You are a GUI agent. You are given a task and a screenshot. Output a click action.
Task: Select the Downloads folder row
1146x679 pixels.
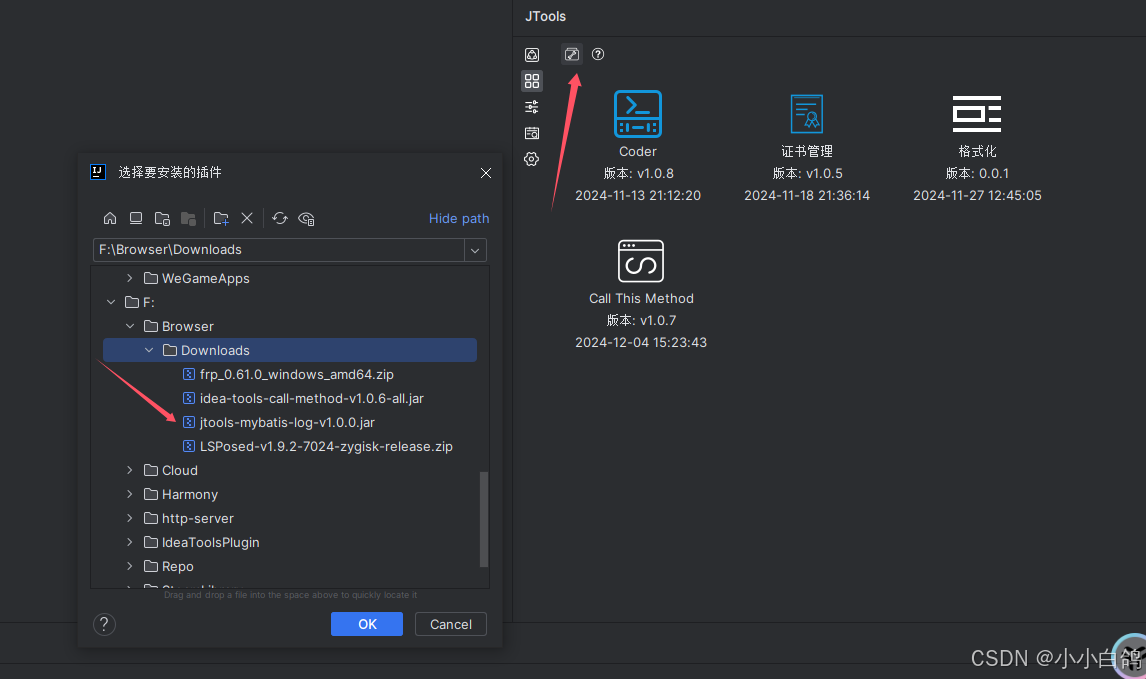point(289,350)
